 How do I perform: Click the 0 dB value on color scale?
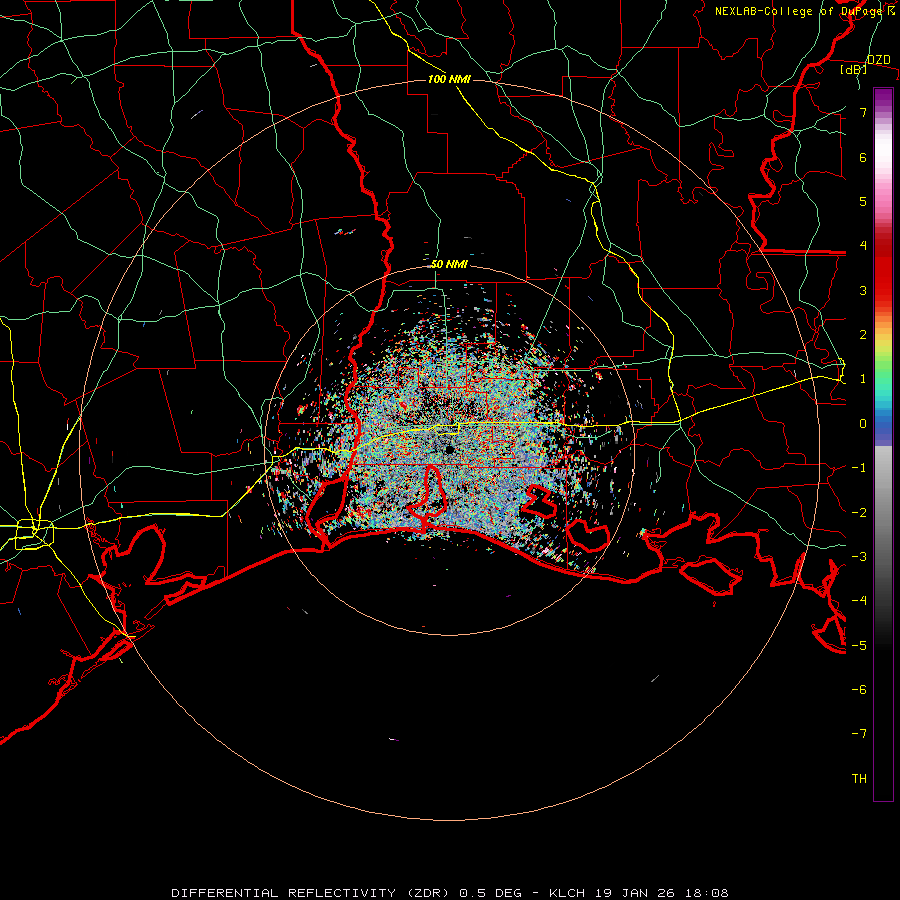(x=863, y=424)
